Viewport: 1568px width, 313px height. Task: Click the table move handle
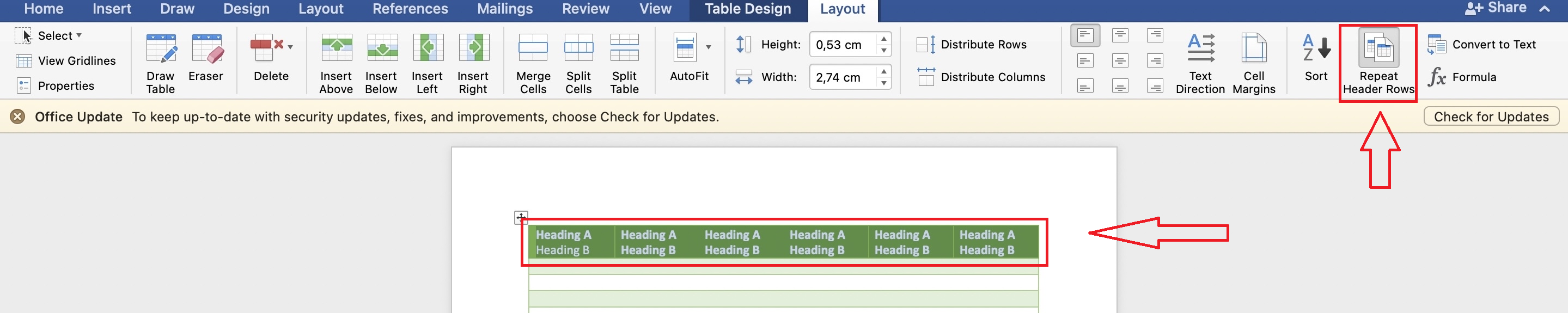521,217
